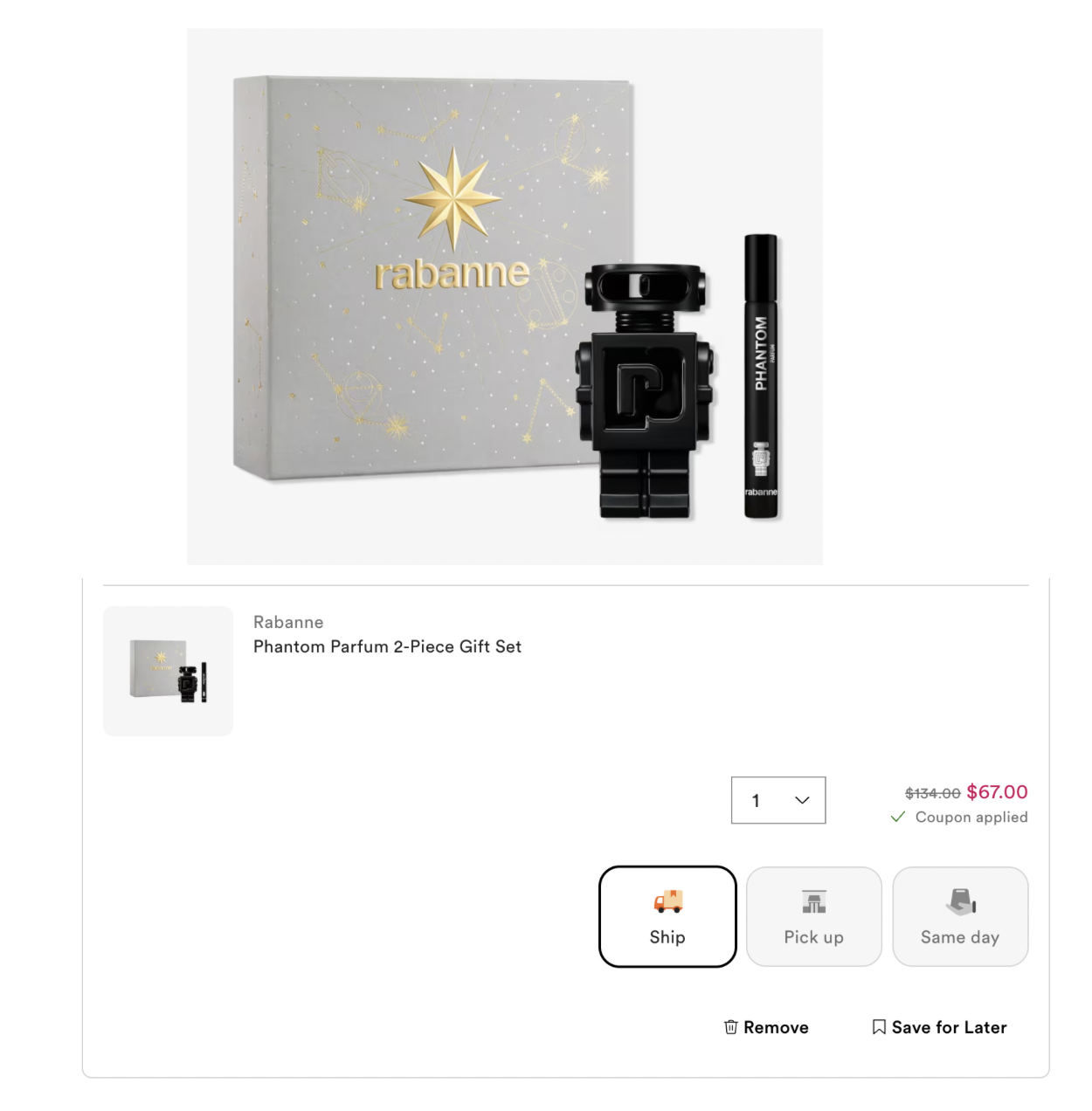
Task: Remove the item via Remove text
Action: pos(776,1027)
